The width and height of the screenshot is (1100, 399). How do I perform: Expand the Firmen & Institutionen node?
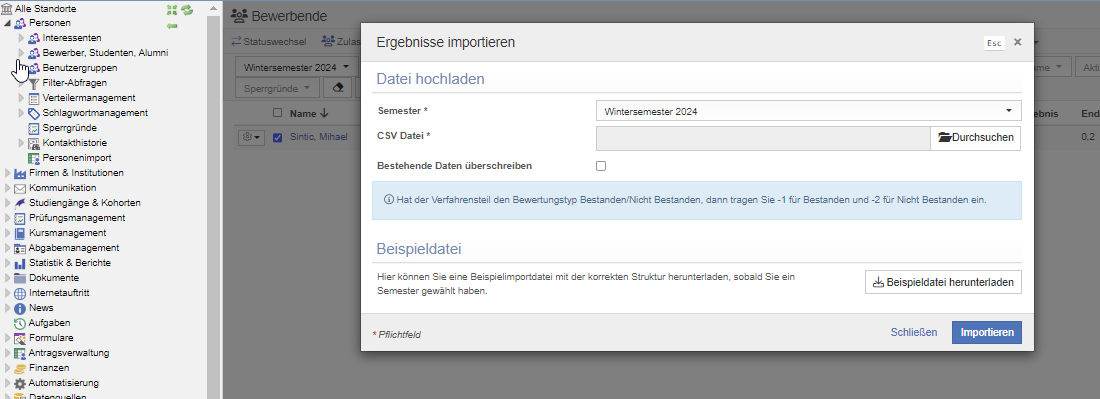(x=7, y=173)
